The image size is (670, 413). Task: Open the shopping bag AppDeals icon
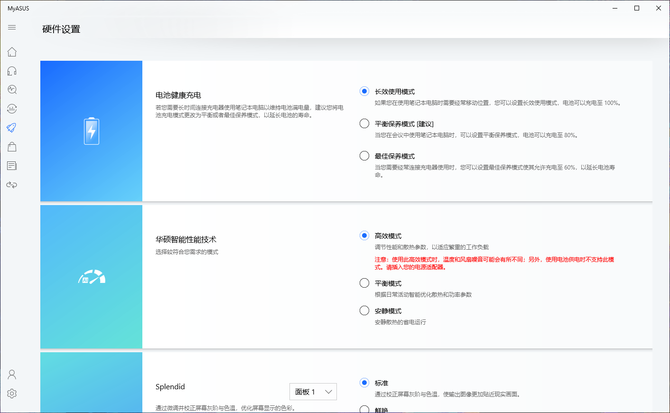pyautogui.click(x=12, y=147)
